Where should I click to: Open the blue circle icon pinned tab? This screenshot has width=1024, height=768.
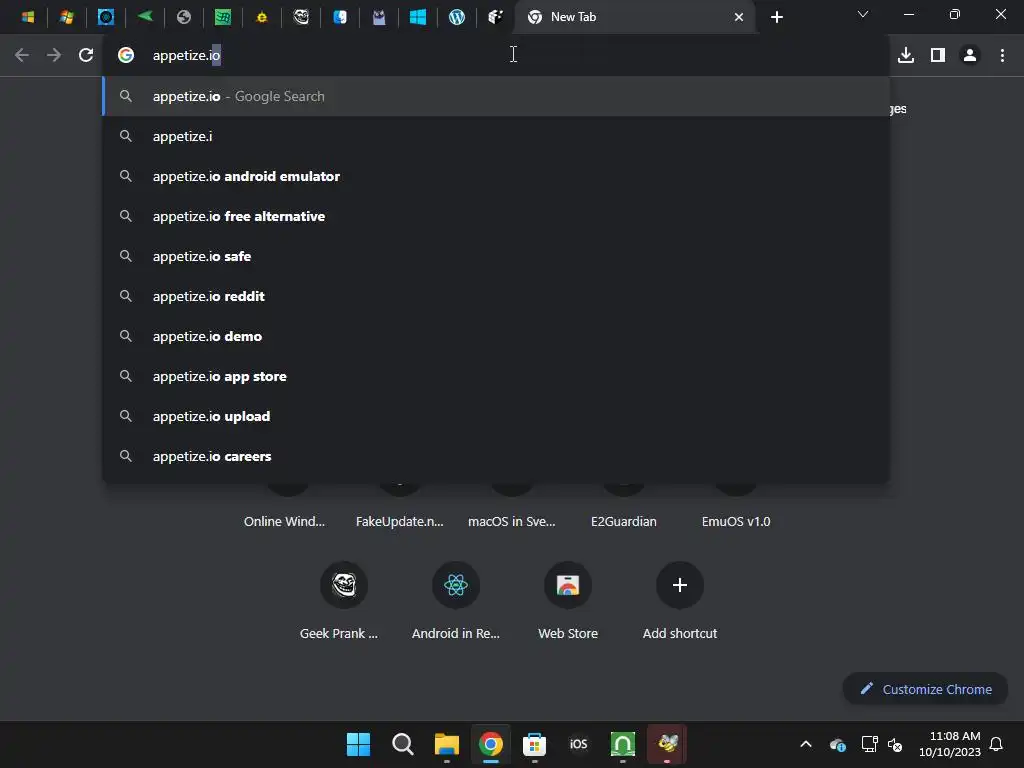pos(106,17)
